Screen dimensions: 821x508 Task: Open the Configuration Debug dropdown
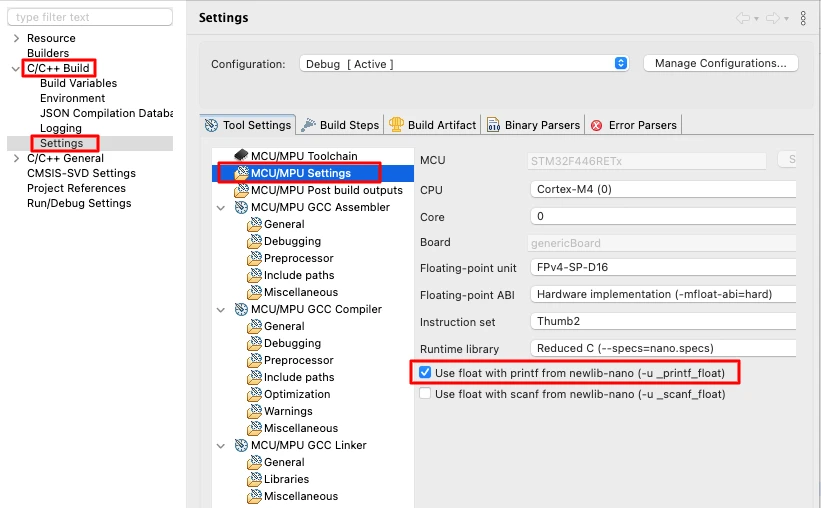(x=464, y=64)
